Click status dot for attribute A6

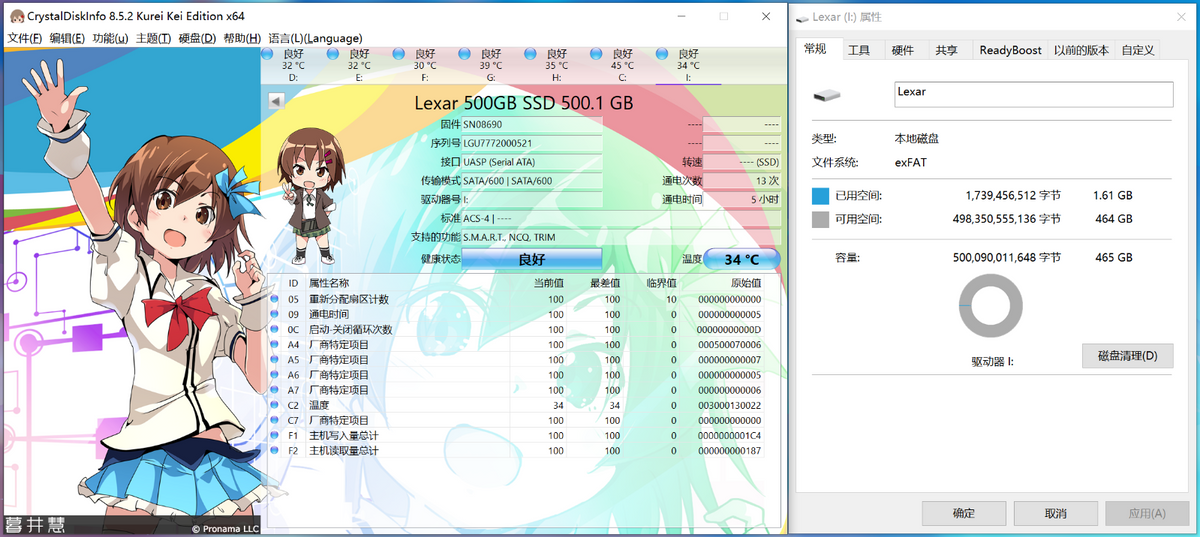pyautogui.click(x=276, y=375)
